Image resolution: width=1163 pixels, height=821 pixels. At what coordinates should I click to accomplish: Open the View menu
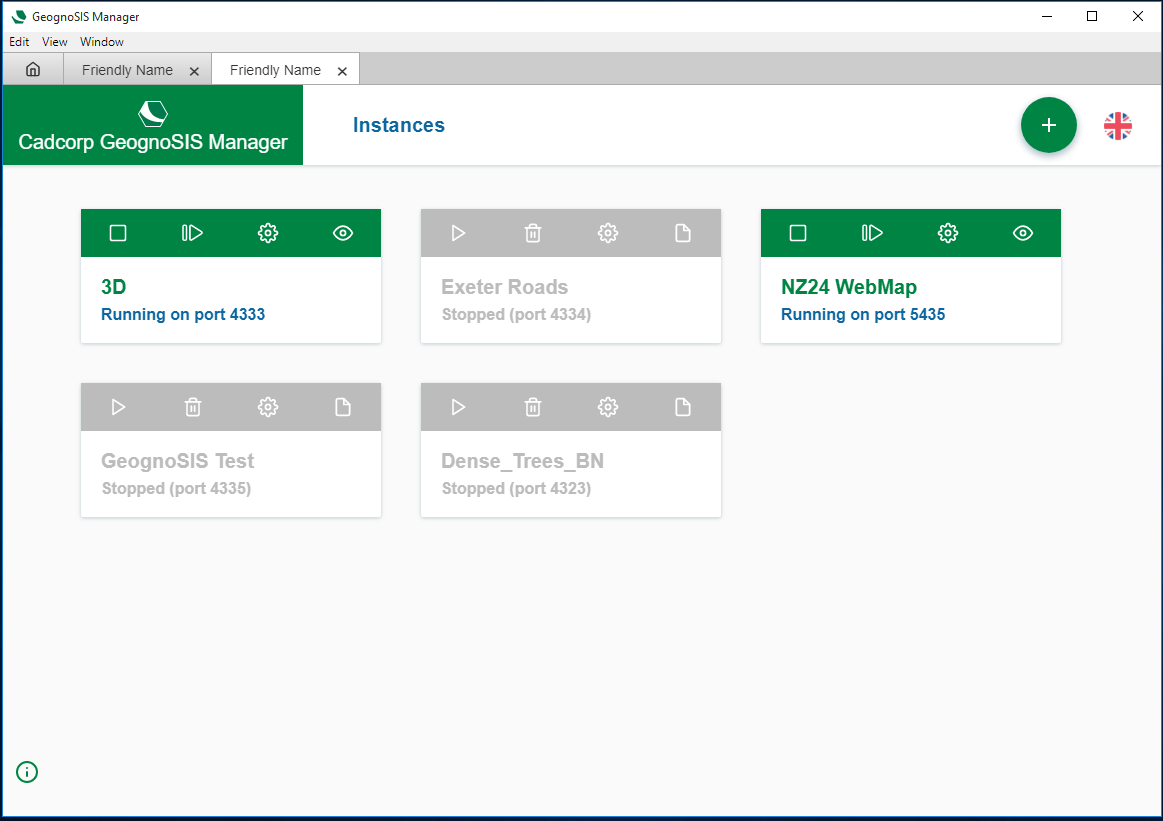point(55,42)
